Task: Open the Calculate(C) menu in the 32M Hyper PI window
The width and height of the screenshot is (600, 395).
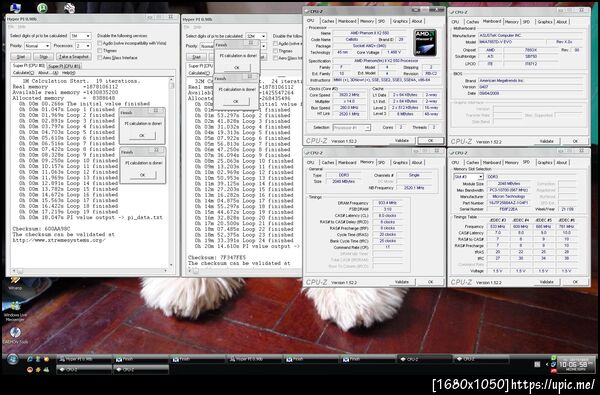Action: (199, 73)
